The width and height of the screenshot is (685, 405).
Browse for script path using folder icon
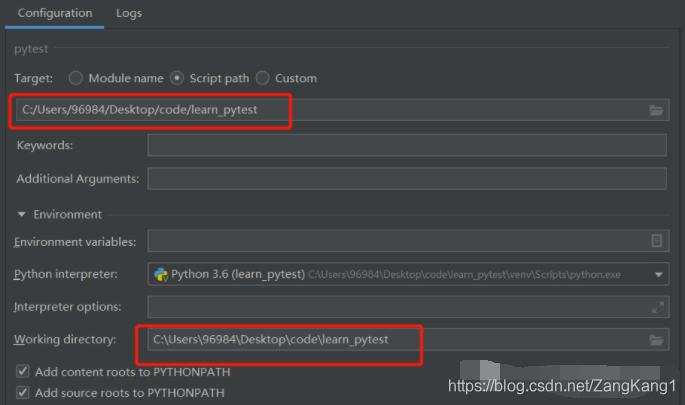pos(656,110)
